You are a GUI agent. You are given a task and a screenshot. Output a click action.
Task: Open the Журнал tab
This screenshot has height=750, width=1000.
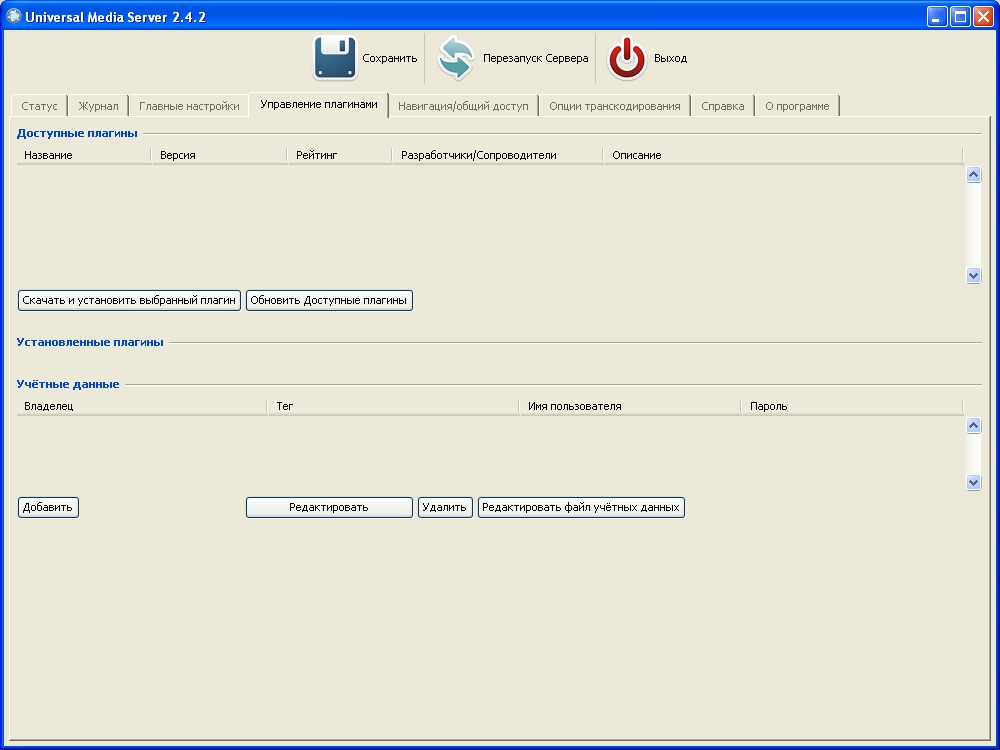click(x=98, y=106)
